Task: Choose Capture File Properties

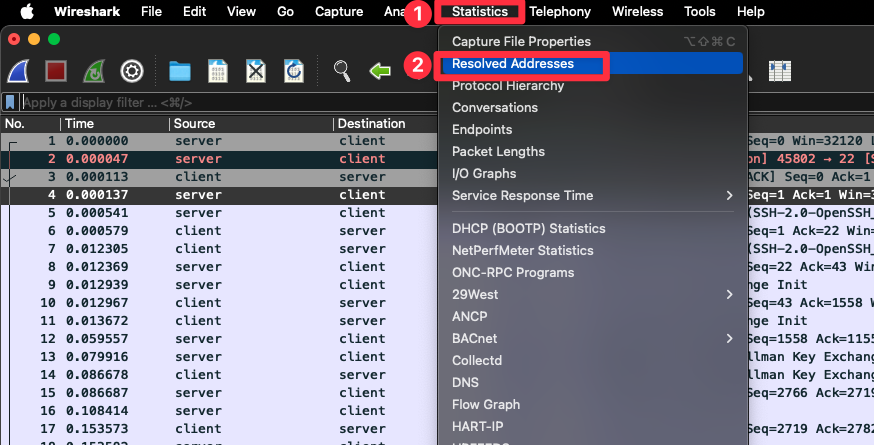Action: 593,41
